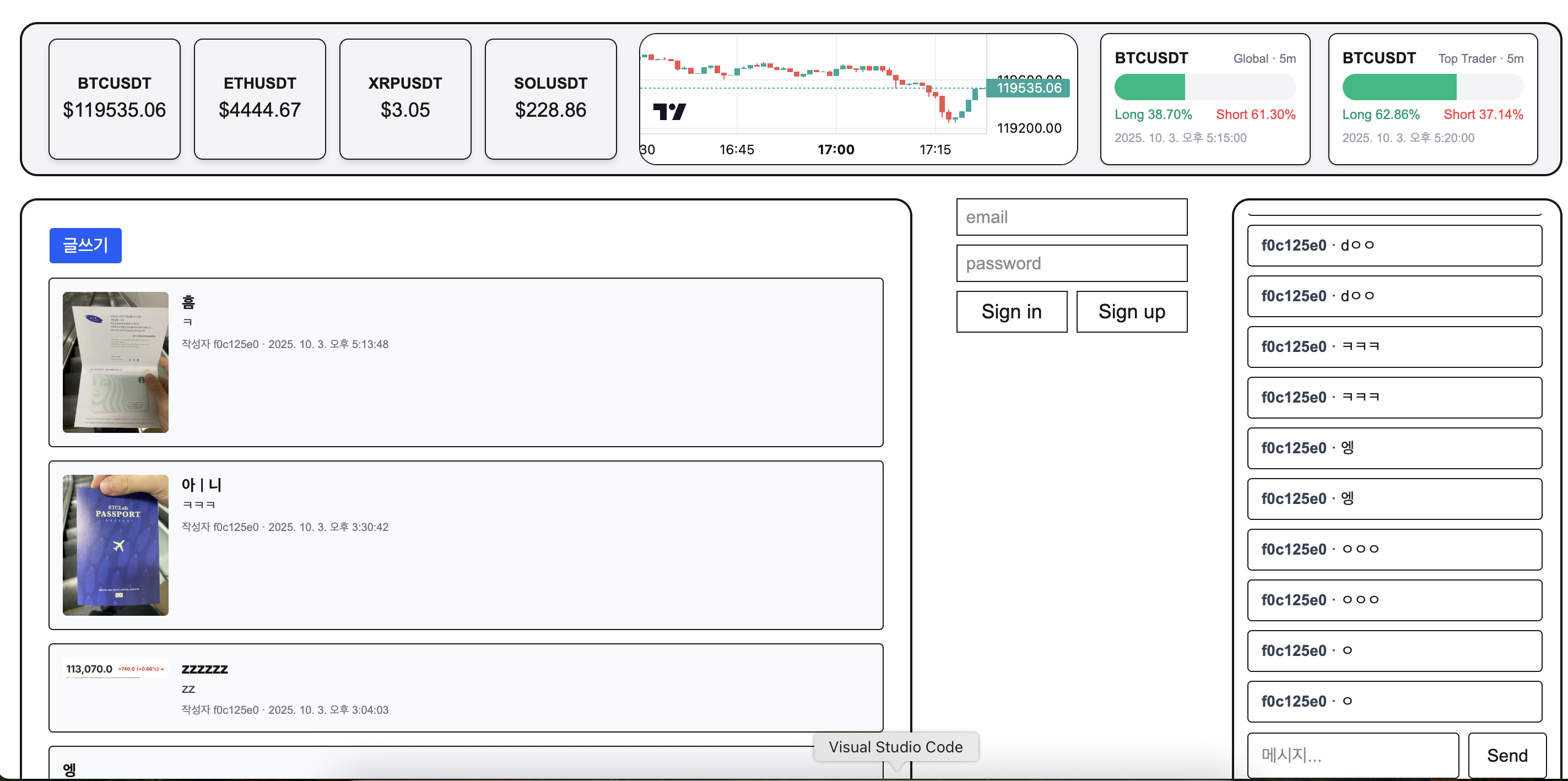Open the post titled zzzzzz
Screen dimensions: 1568x781
tap(204, 669)
